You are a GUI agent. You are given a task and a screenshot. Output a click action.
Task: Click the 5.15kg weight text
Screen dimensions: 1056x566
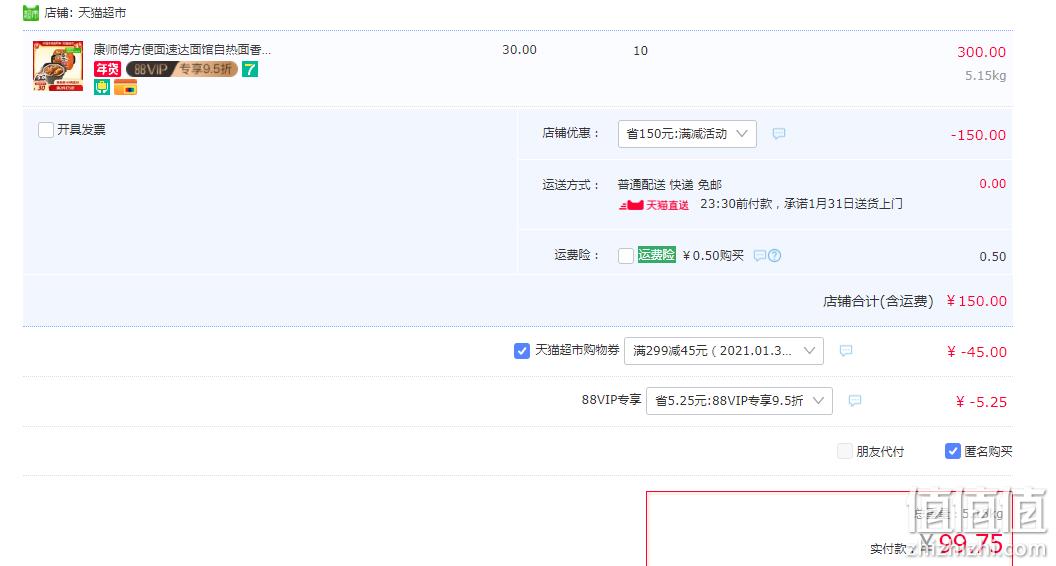coord(985,75)
